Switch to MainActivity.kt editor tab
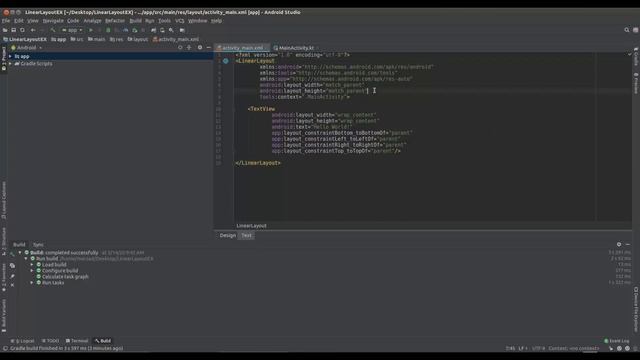This screenshot has width=640, height=360. pyautogui.click(x=296, y=48)
